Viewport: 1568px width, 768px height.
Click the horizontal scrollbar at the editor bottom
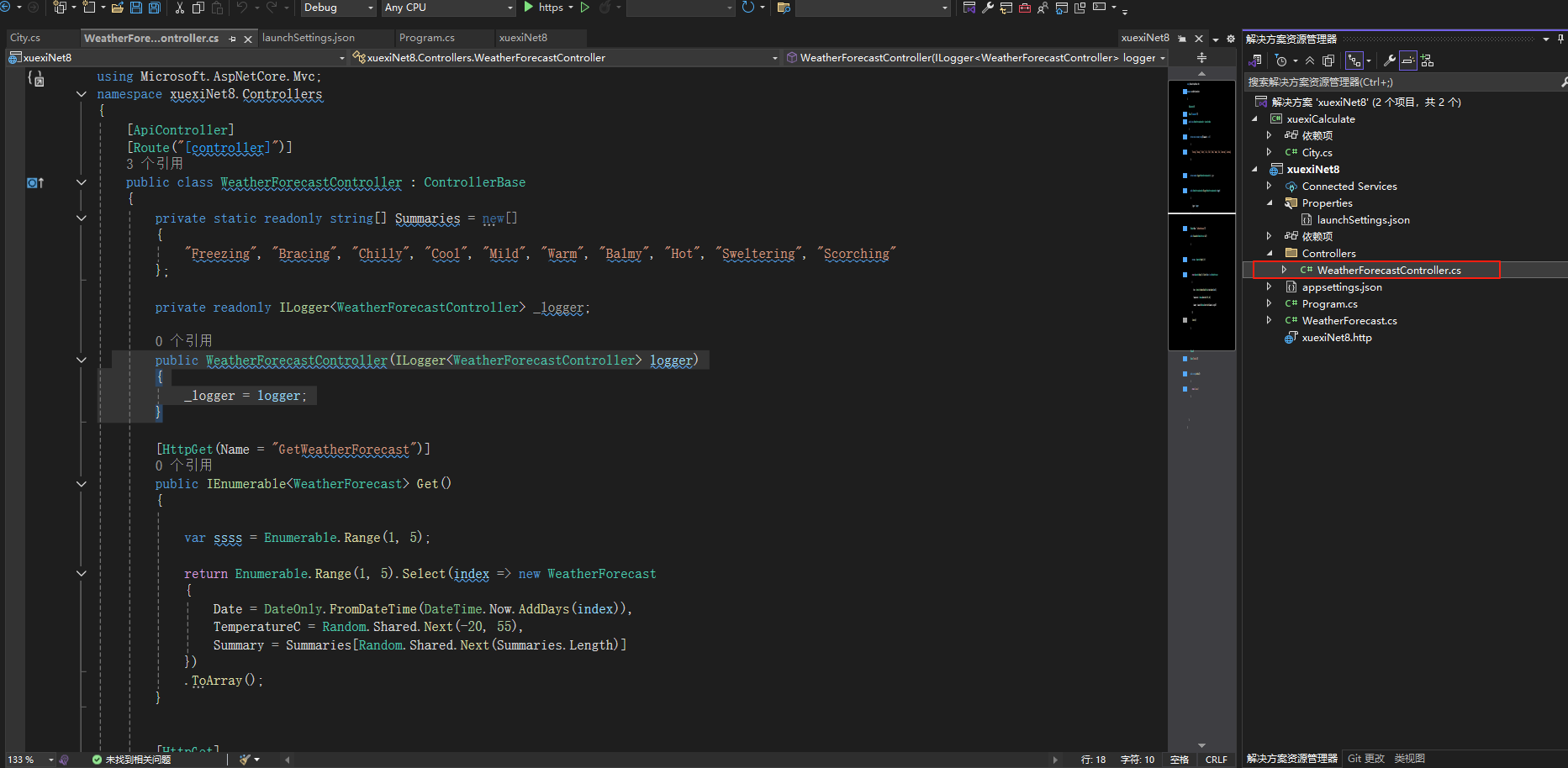(x=670, y=760)
